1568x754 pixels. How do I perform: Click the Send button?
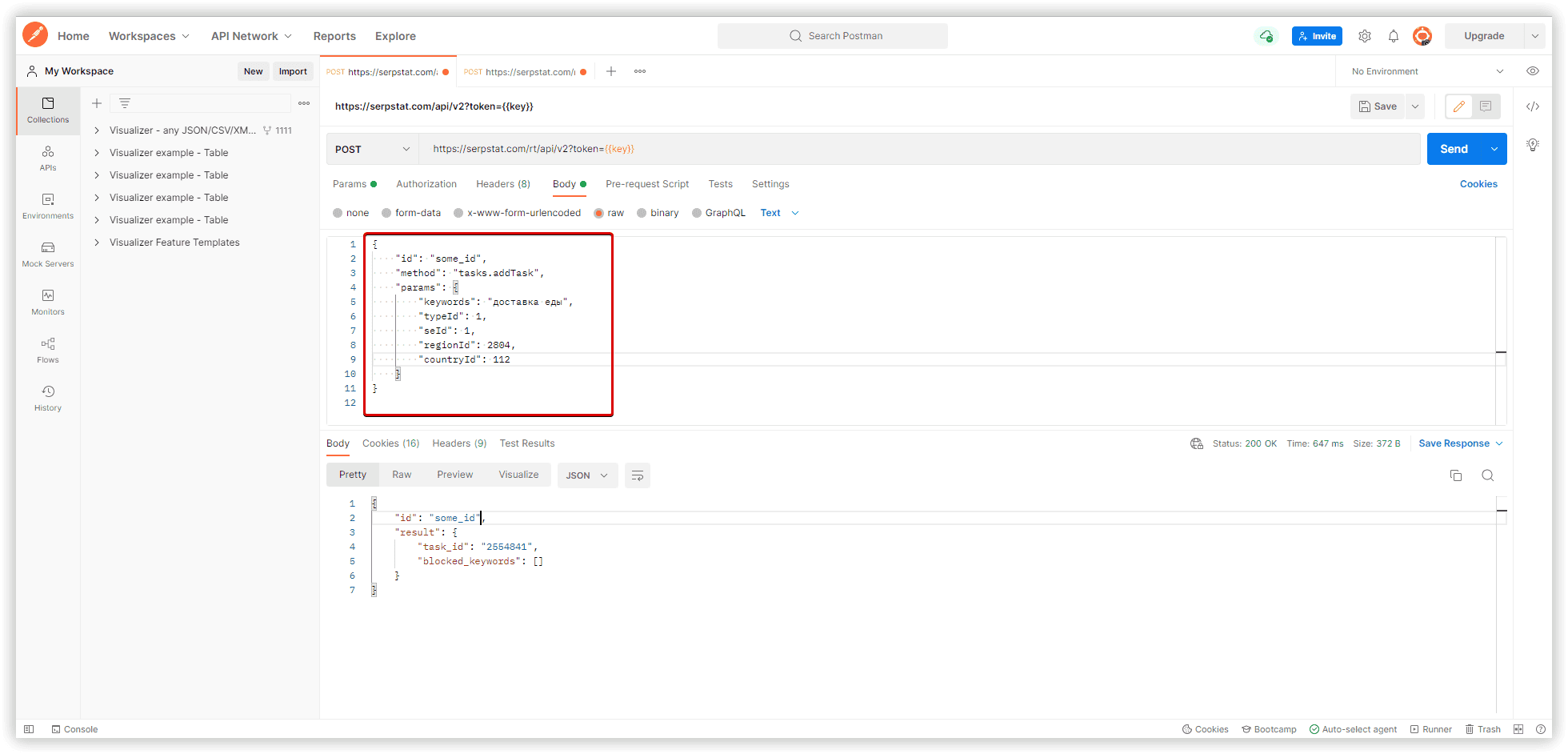click(1454, 149)
